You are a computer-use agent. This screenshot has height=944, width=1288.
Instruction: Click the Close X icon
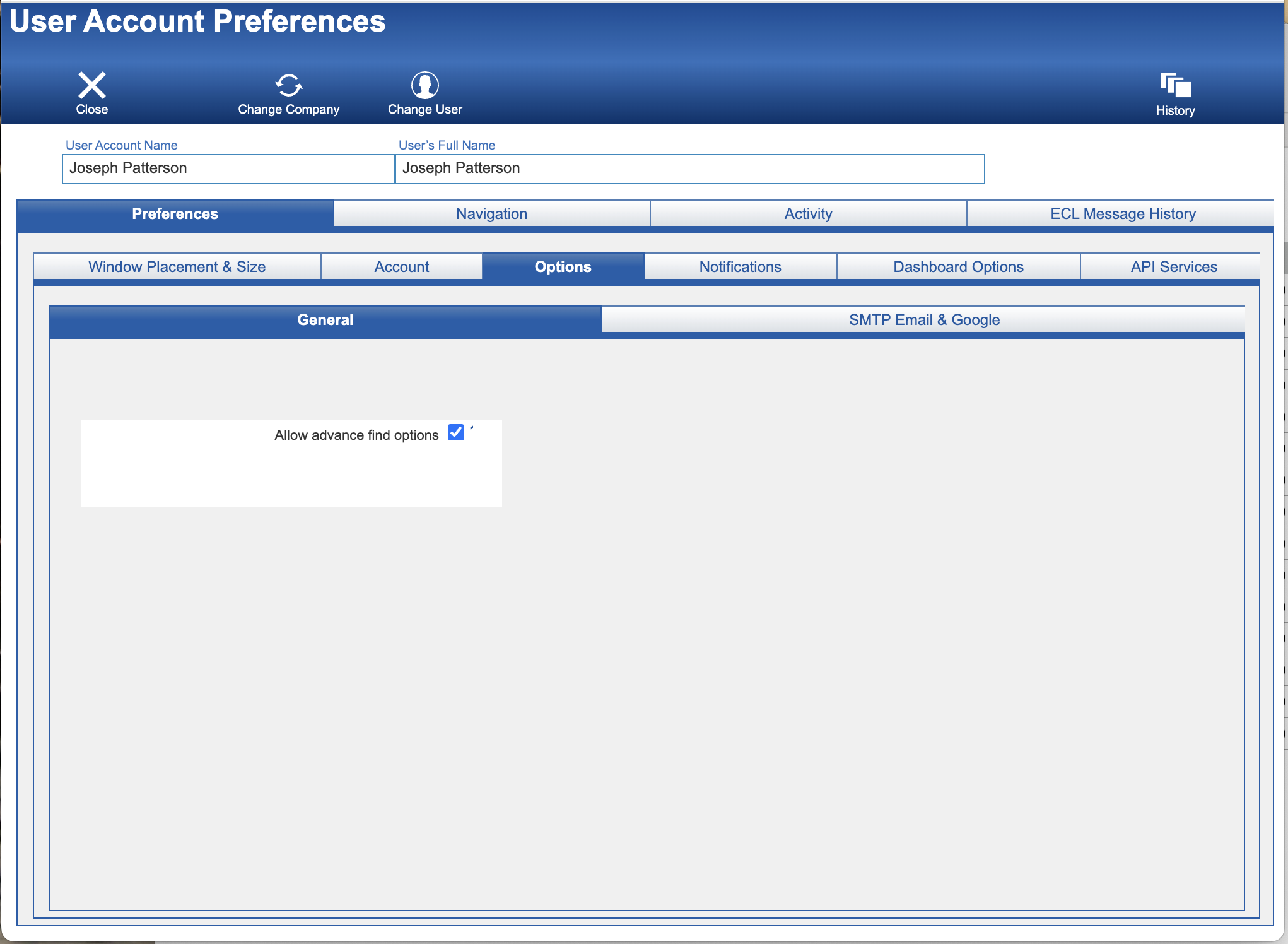pos(92,85)
